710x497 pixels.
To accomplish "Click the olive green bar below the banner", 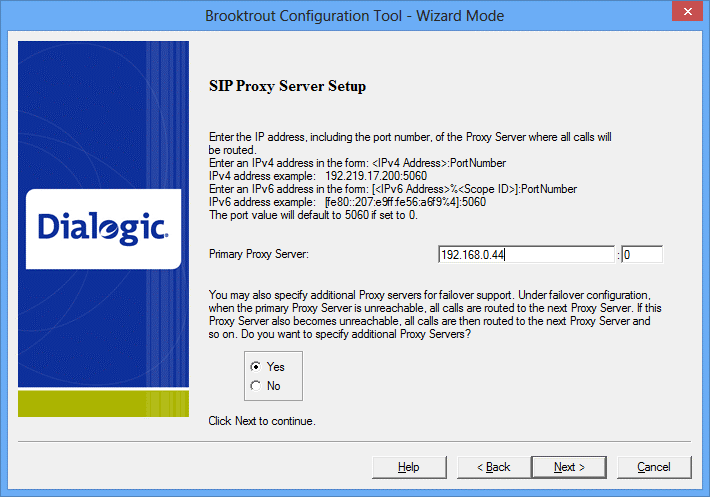I will coord(103,403).
